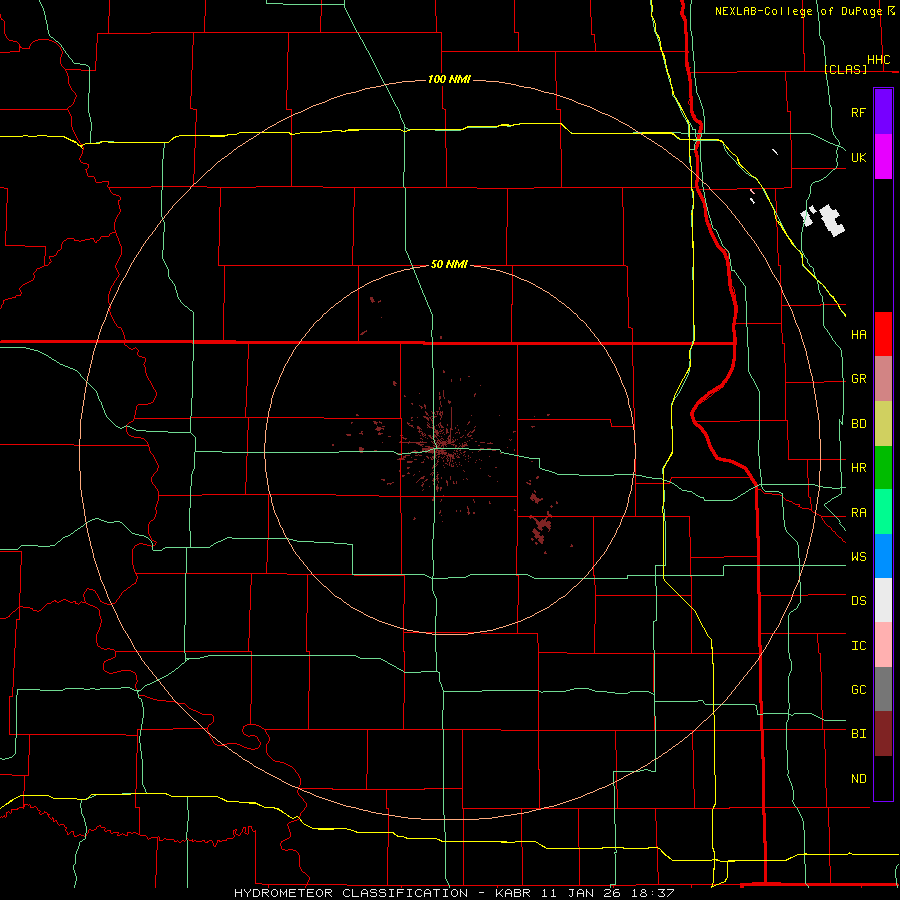Select the GC gray legend swatch

pos(883,689)
